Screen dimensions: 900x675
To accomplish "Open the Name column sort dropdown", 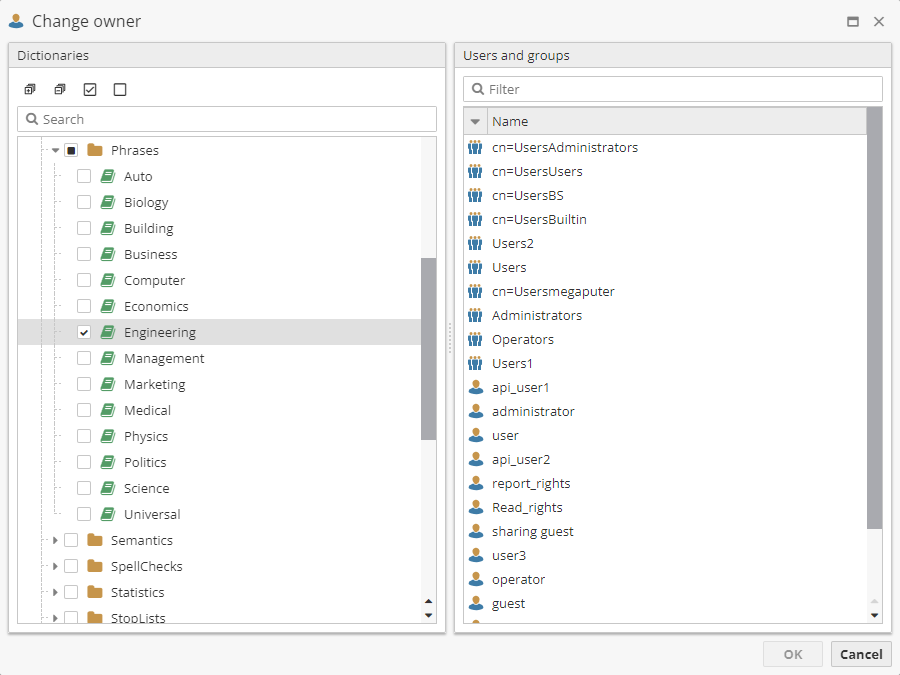I will point(475,122).
